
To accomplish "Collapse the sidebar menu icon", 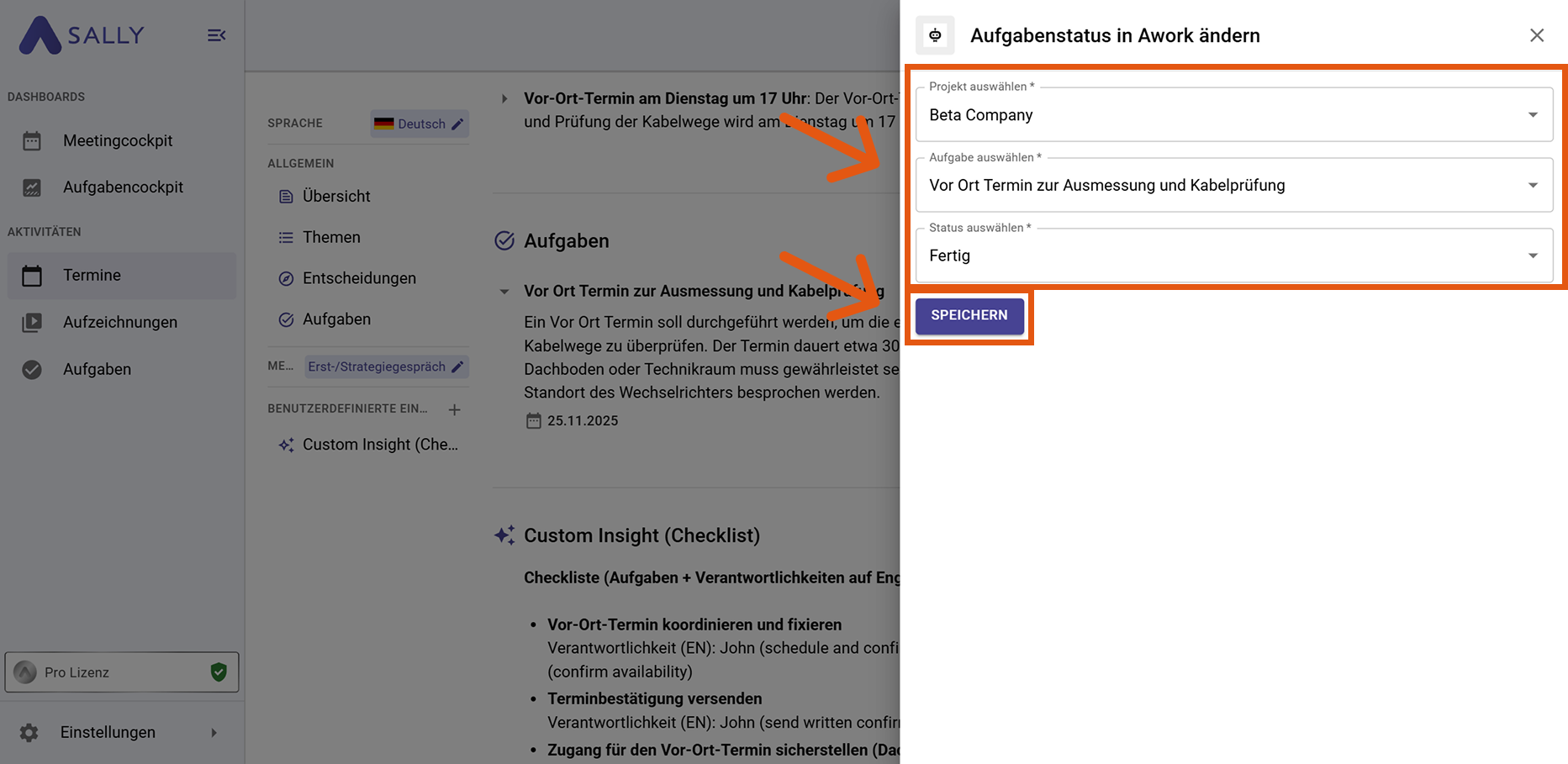I will pyautogui.click(x=216, y=35).
